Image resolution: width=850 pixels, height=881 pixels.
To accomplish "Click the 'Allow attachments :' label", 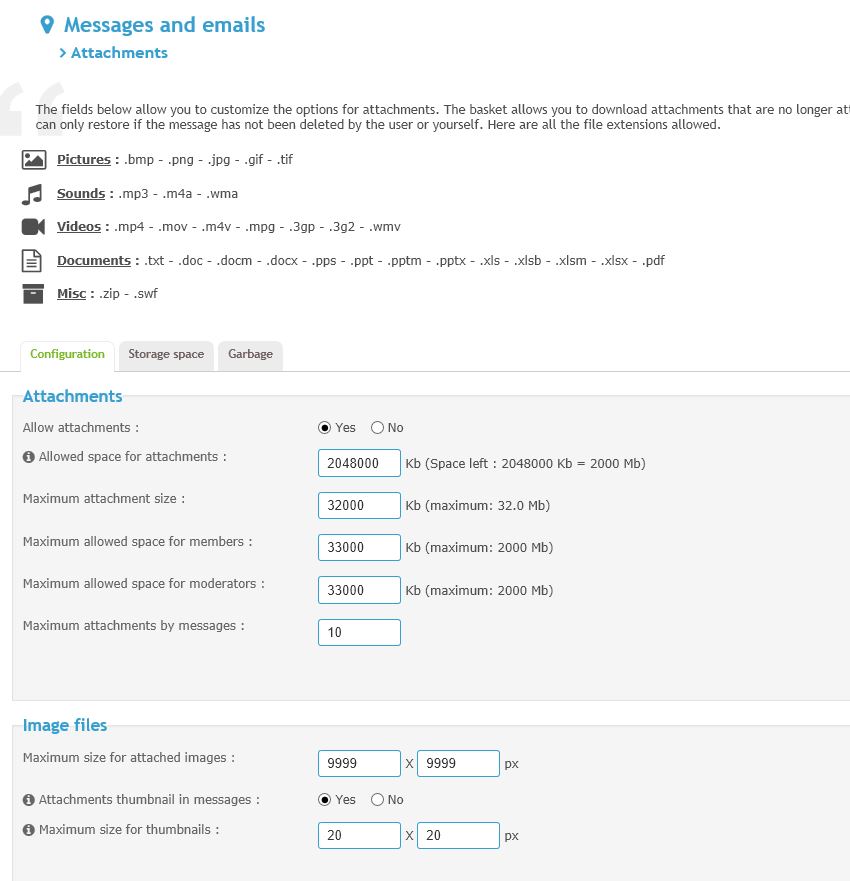I will pyautogui.click(x=81, y=428).
